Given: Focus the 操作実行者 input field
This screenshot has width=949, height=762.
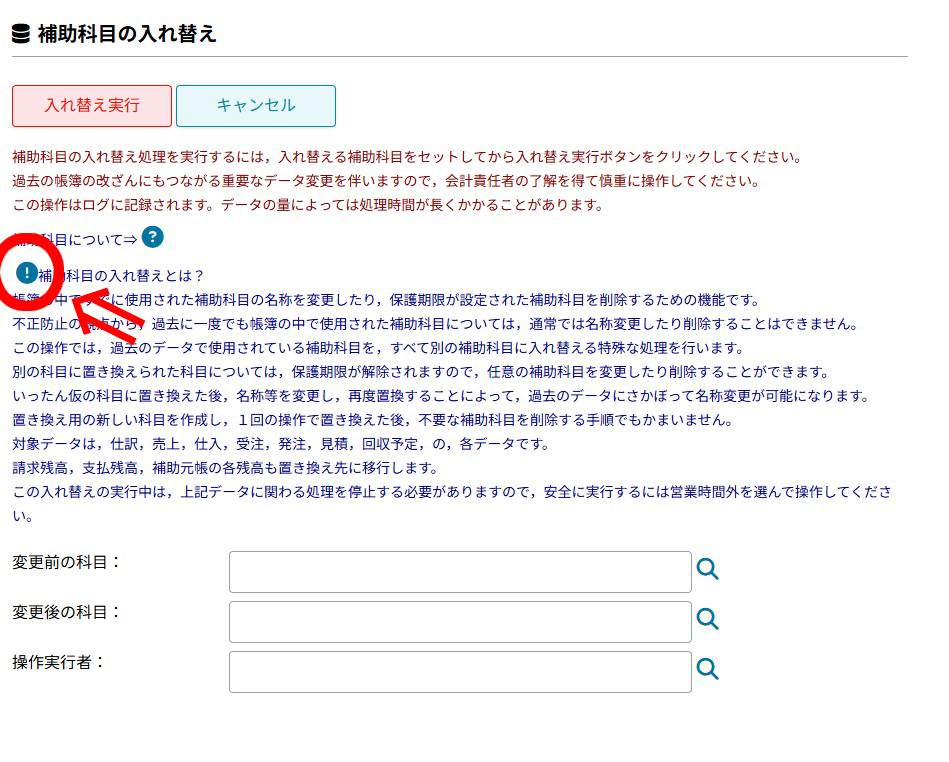Looking at the screenshot, I should click(460, 672).
